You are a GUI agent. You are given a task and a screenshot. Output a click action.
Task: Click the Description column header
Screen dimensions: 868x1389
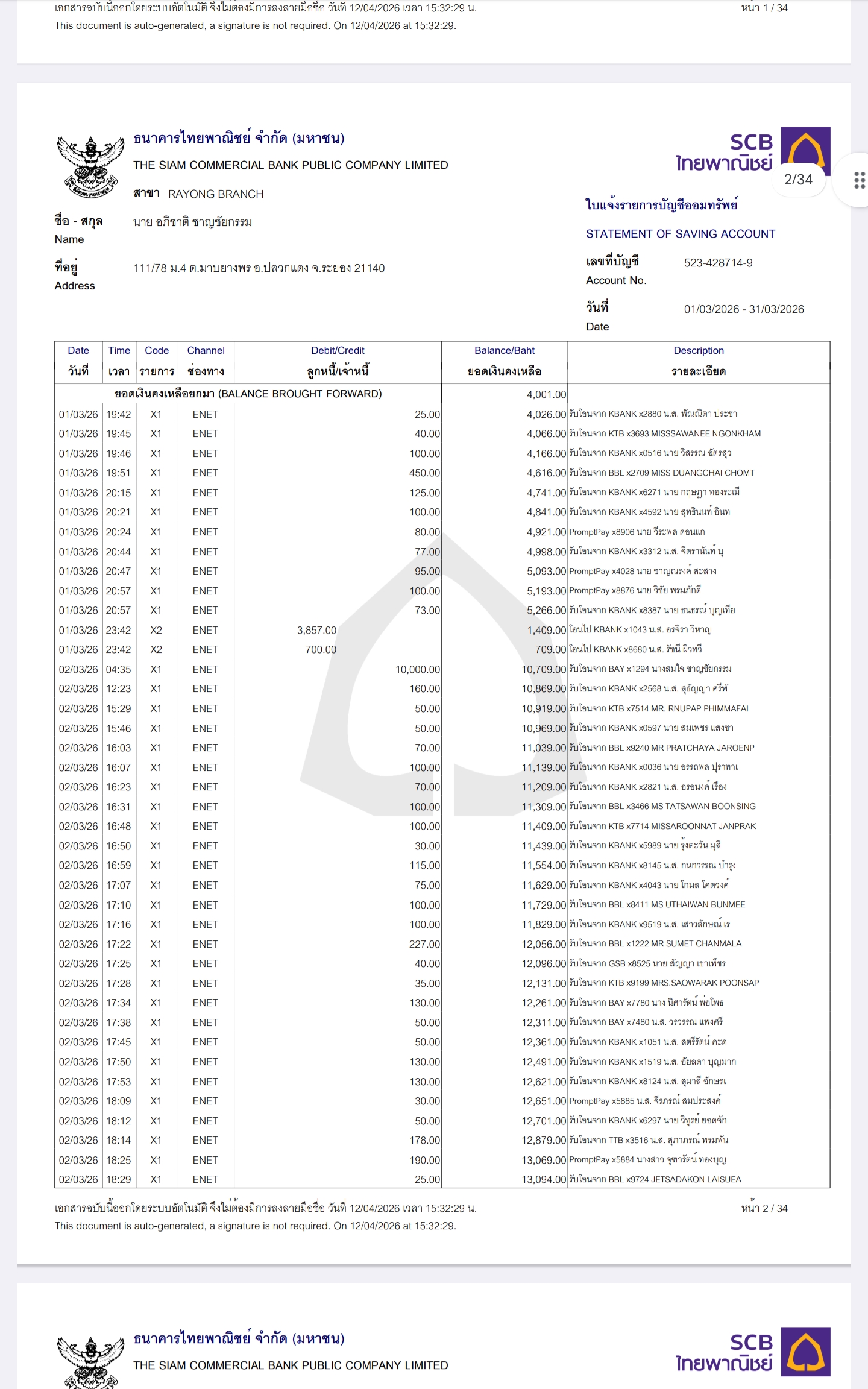pyautogui.click(x=699, y=361)
